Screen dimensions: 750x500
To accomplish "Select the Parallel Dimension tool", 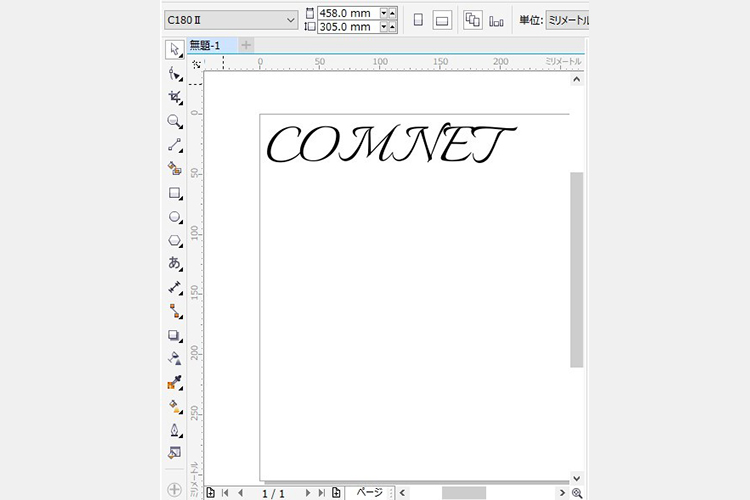I will [175, 288].
